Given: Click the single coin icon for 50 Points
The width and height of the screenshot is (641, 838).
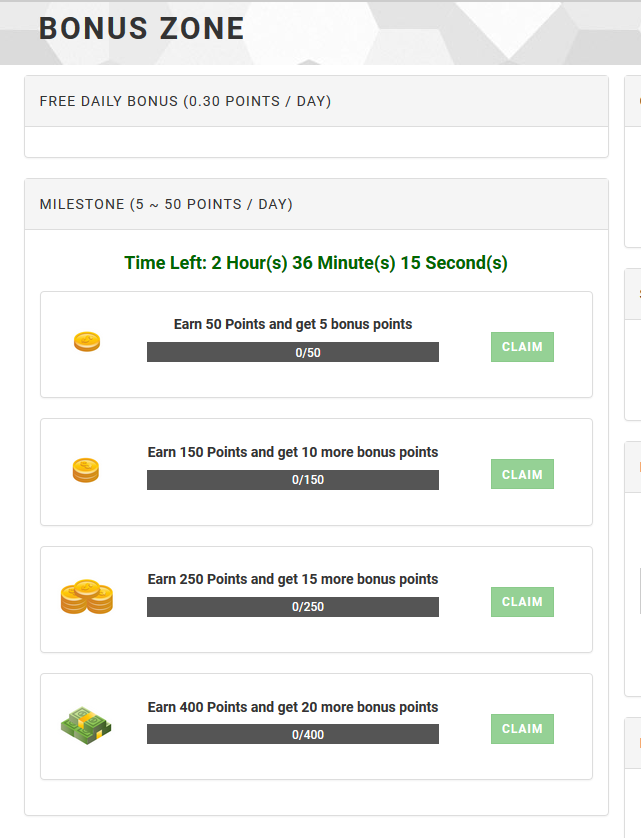Looking at the screenshot, I should 87,342.
